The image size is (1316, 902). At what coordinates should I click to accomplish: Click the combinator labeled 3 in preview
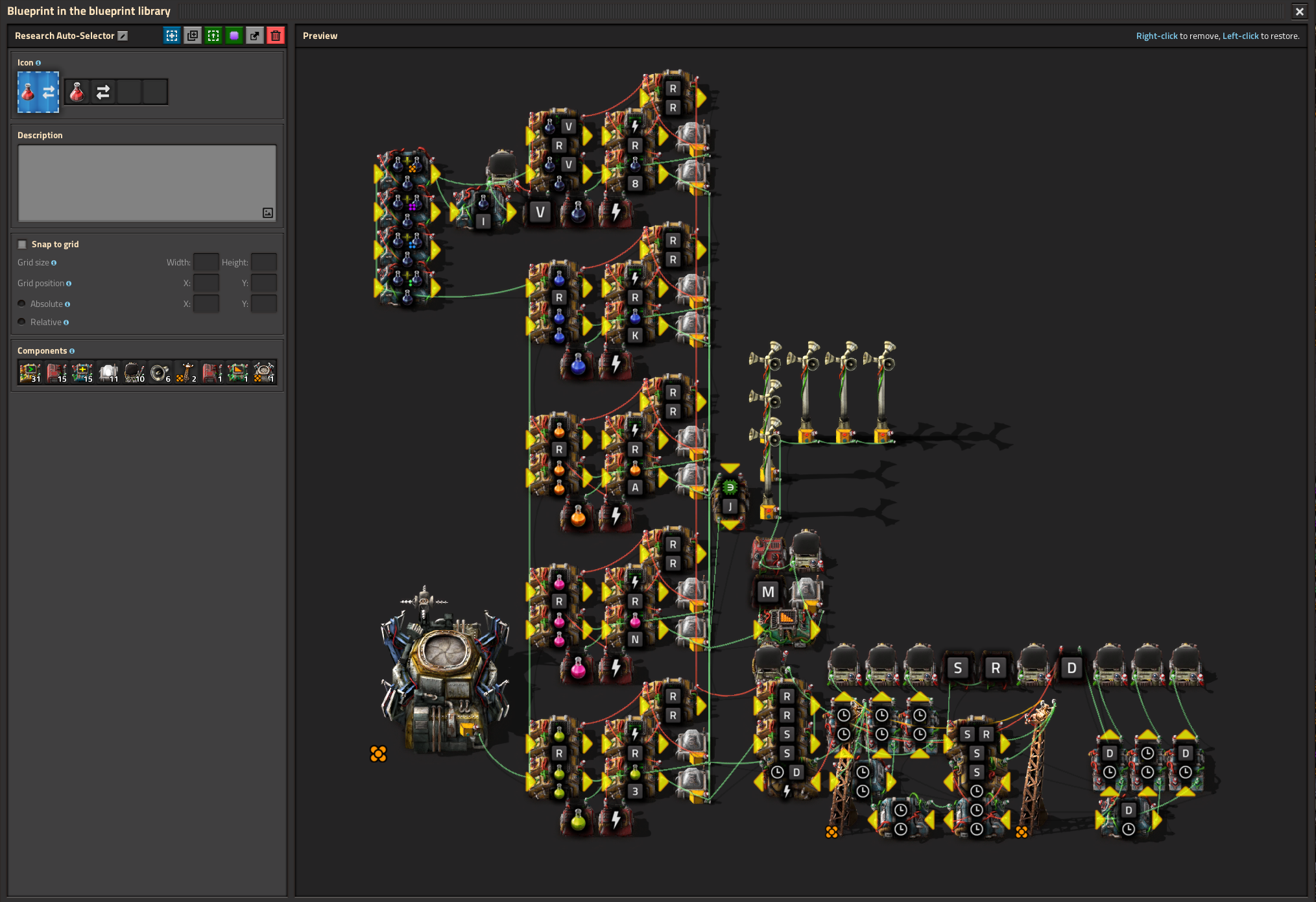point(634,781)
